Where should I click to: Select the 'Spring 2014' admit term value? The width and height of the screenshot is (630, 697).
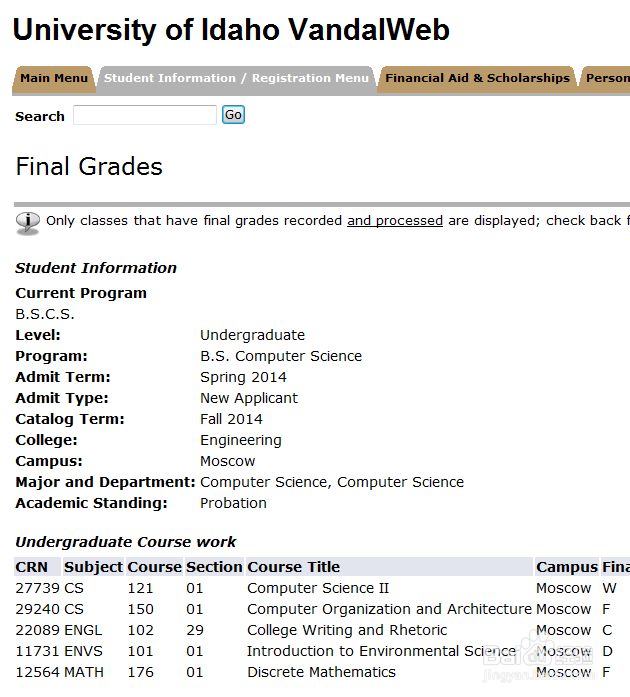(x=243, y=377)
